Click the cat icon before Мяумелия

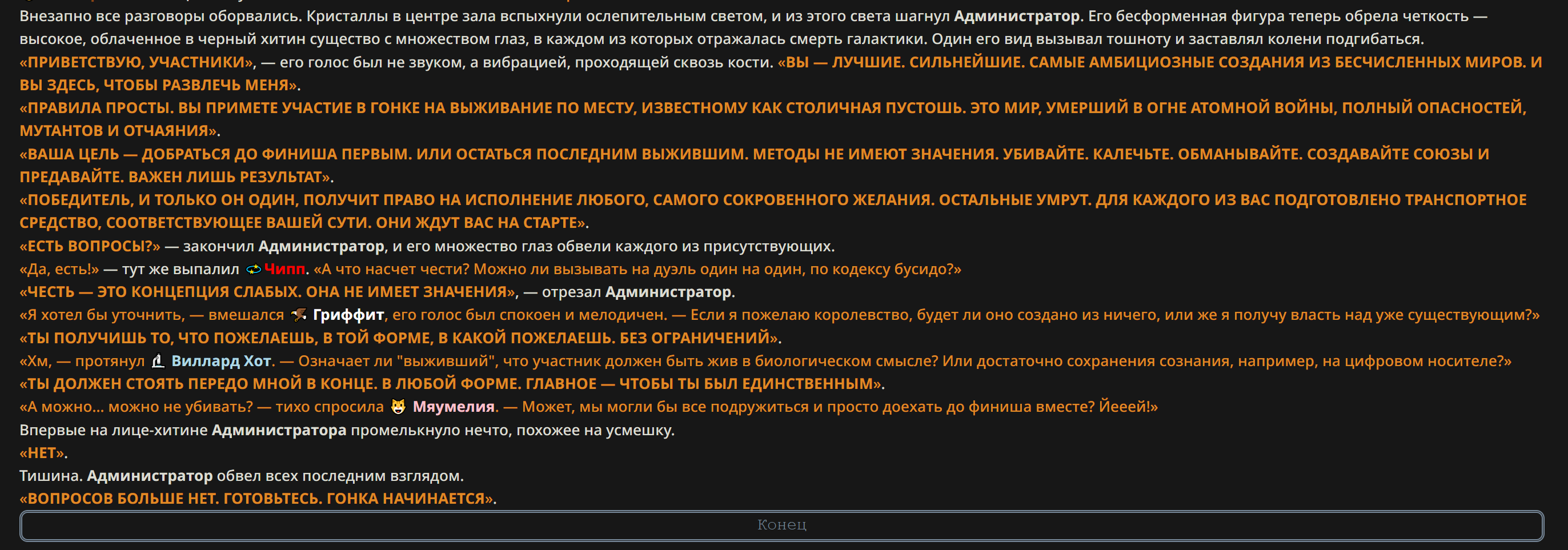click(x=398, y=407)
